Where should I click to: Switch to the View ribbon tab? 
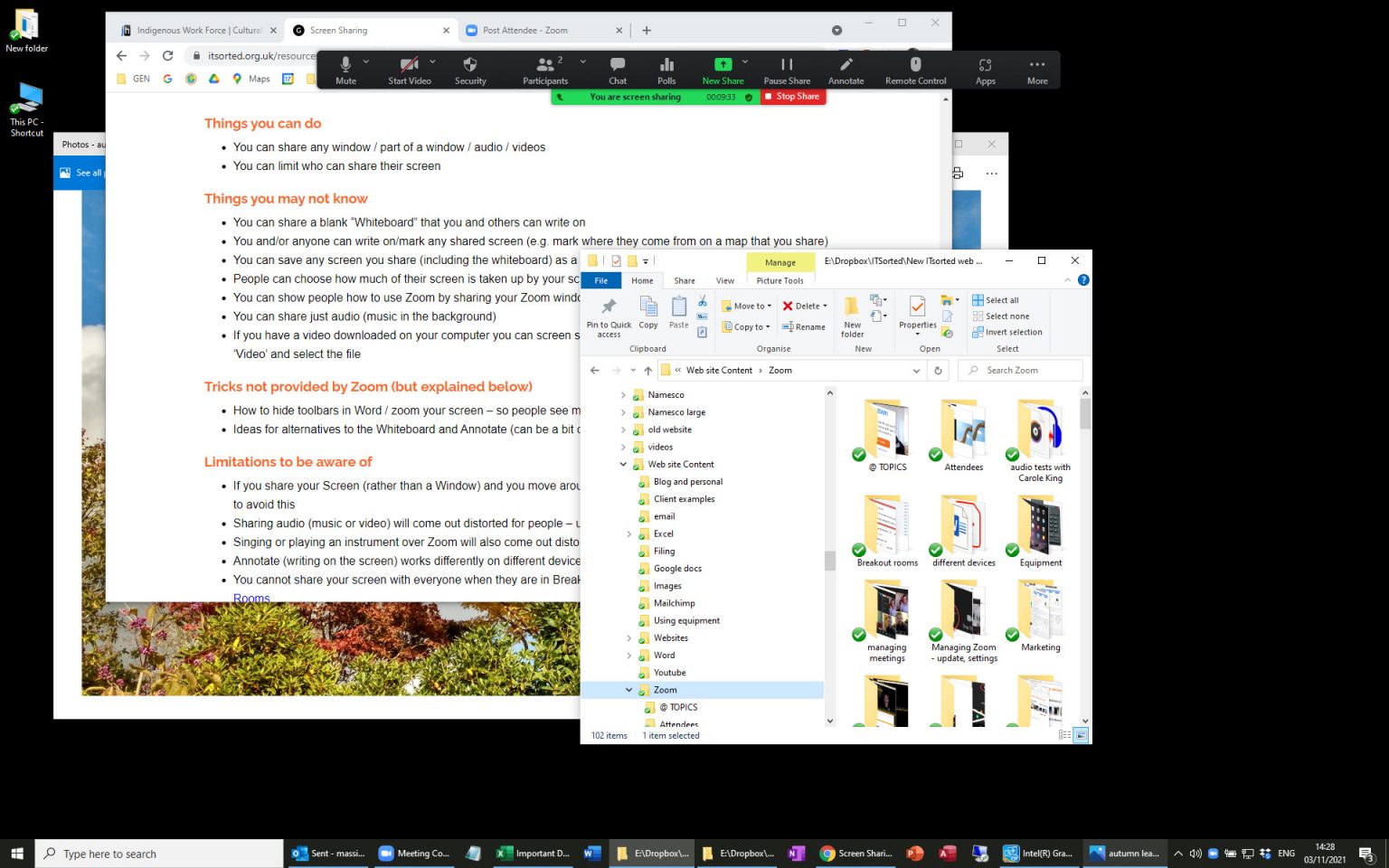(725, 280)
